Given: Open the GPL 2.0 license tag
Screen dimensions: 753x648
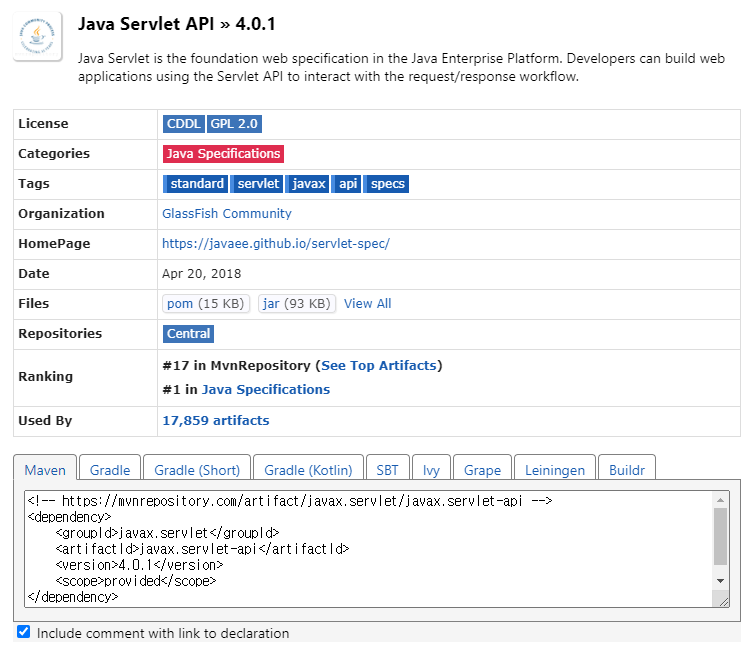Looking at the screenshot, I should point(234,124).
